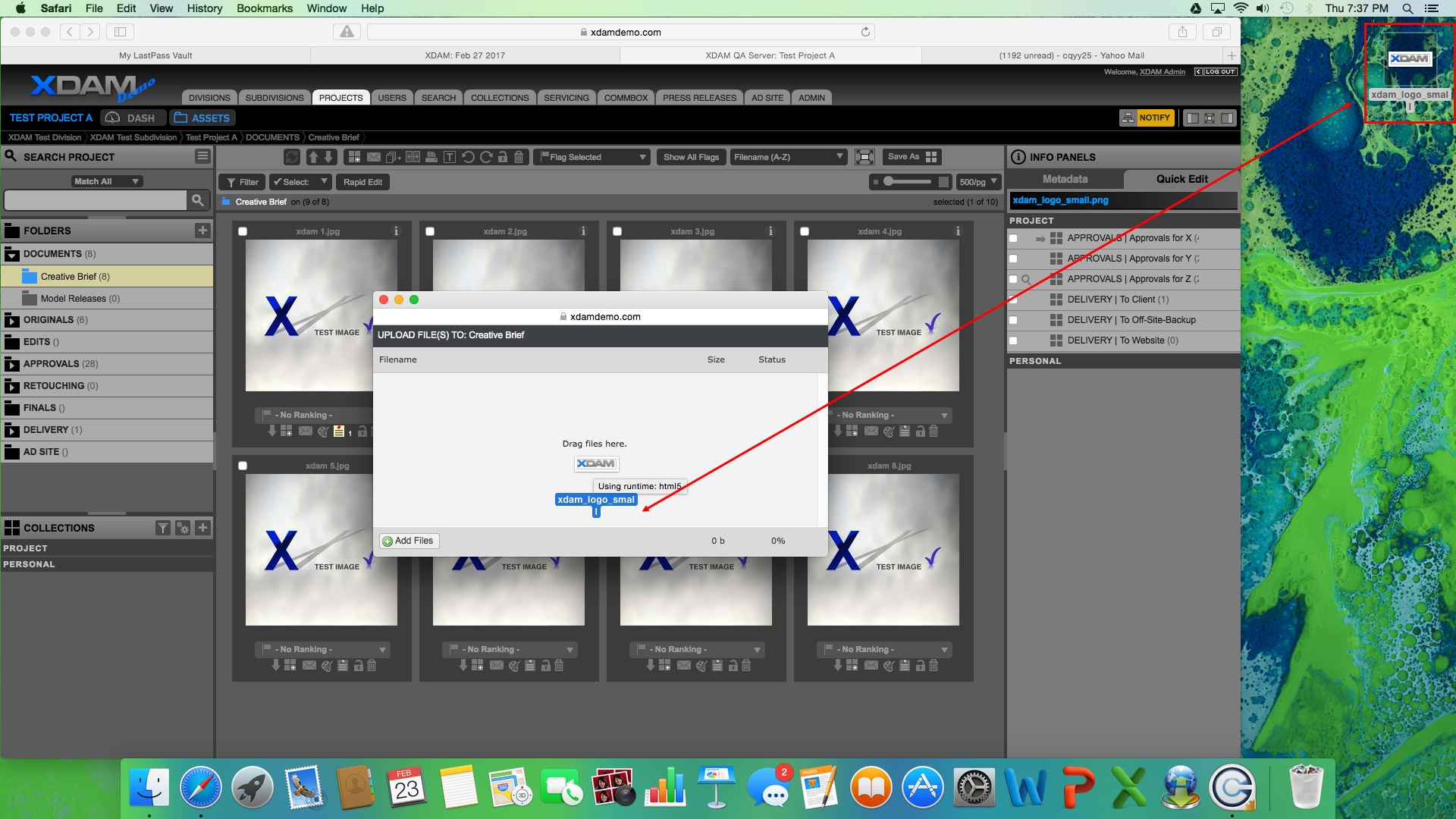The image size is (1456, 819).
Task: Check the xdam 4.jpg checkbox
Action: coord(805,231)
